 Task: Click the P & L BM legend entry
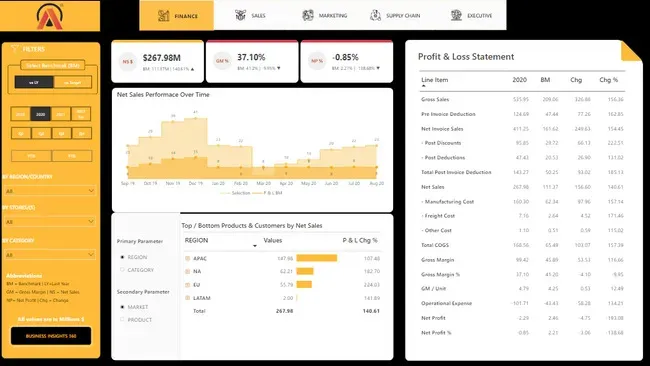(267, 193)
